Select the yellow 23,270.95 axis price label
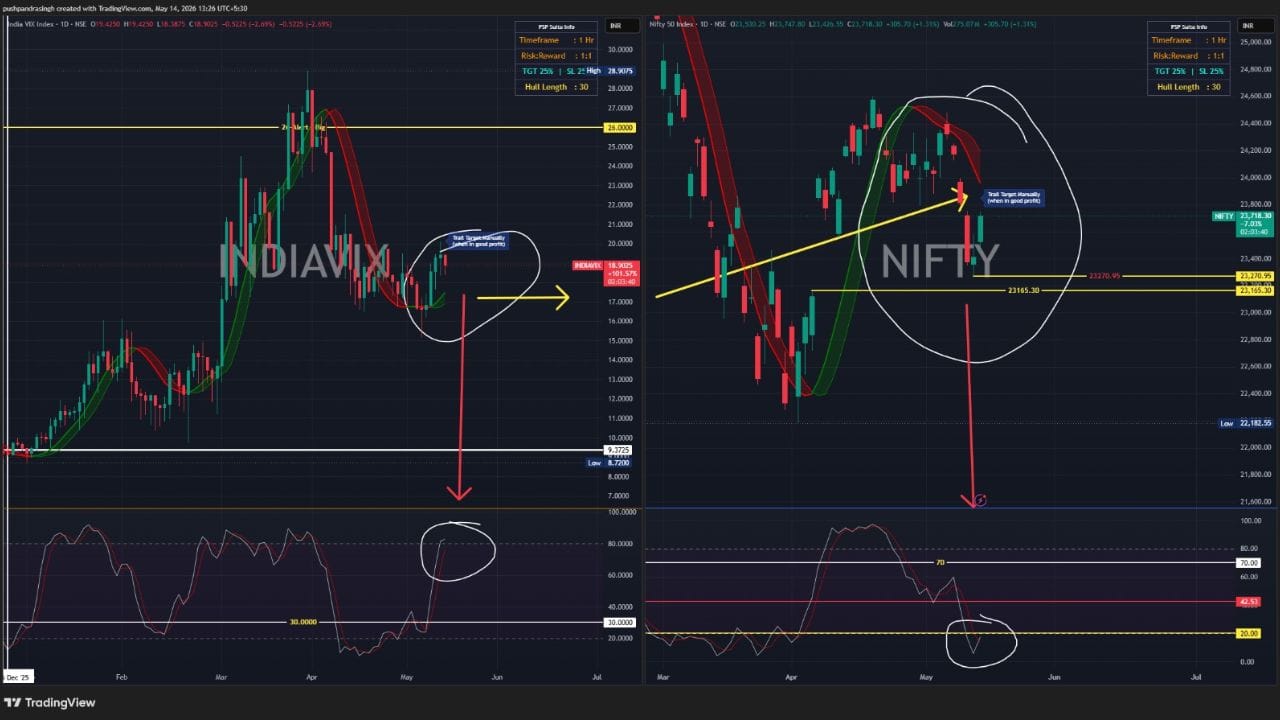This screenshot has width=1280, height=720. coord(1255,275)
